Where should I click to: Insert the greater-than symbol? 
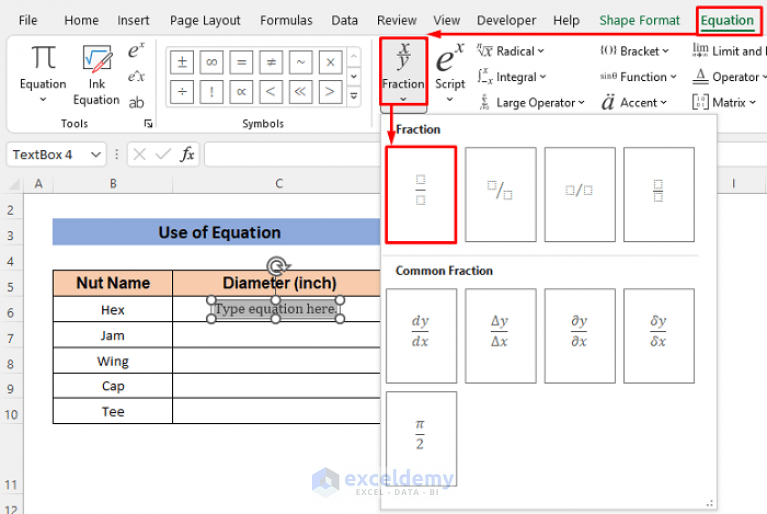click(x=330, y=92)
